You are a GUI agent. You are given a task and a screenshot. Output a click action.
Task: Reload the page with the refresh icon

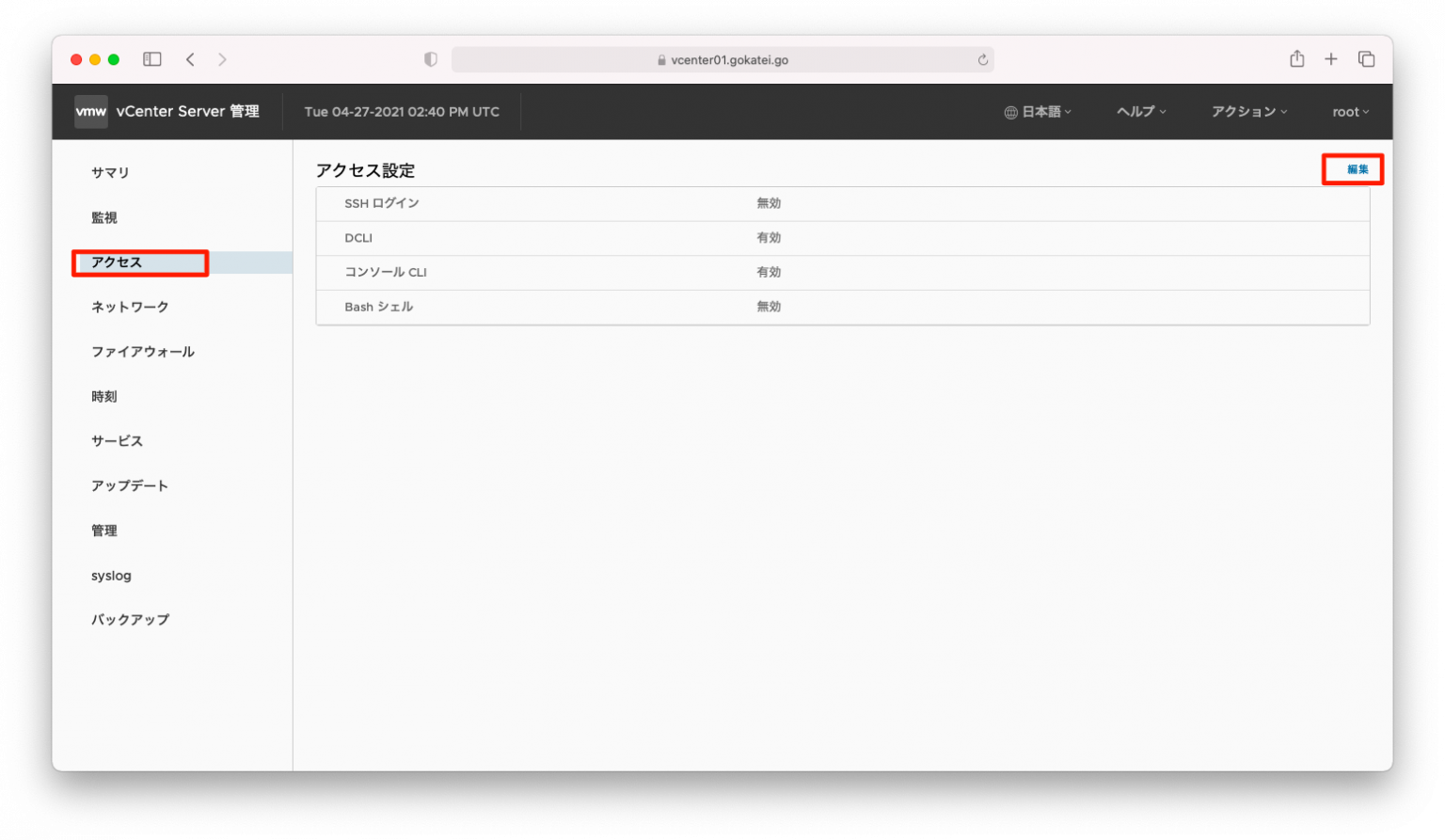point(982,59)
